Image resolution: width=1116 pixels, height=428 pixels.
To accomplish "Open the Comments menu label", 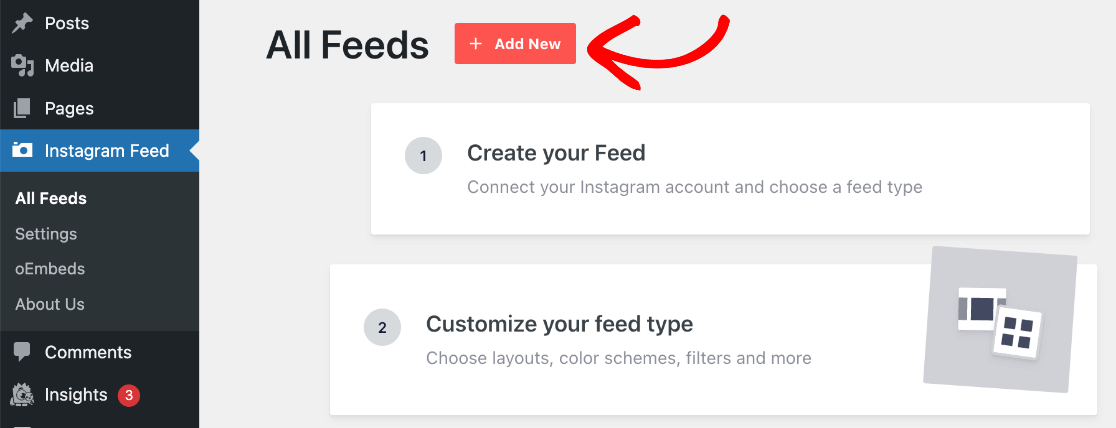I will tap(88, 352).
